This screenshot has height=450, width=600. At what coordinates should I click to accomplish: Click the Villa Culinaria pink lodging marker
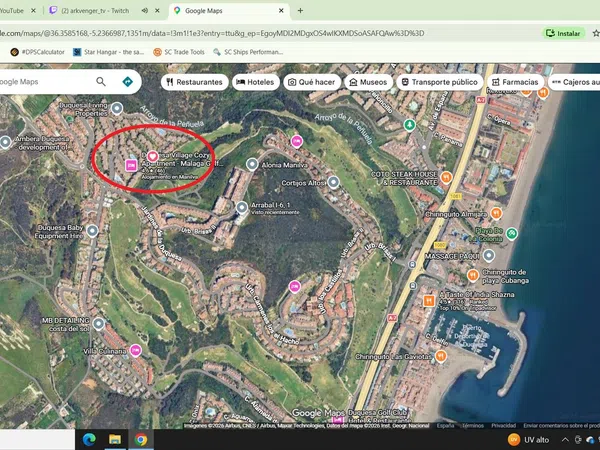pyautogui.click(x=135, y=351)
